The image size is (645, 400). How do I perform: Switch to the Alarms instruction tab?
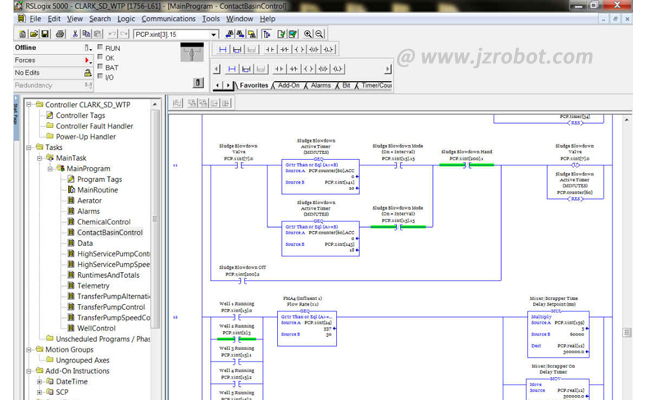[x=320, y=86]
